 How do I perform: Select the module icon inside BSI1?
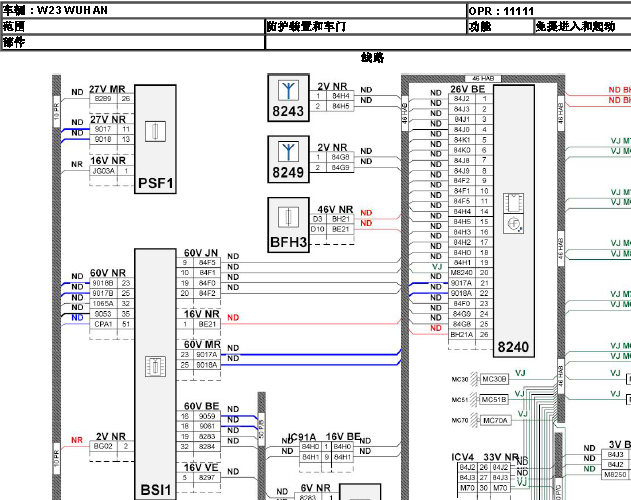(155, 366)
